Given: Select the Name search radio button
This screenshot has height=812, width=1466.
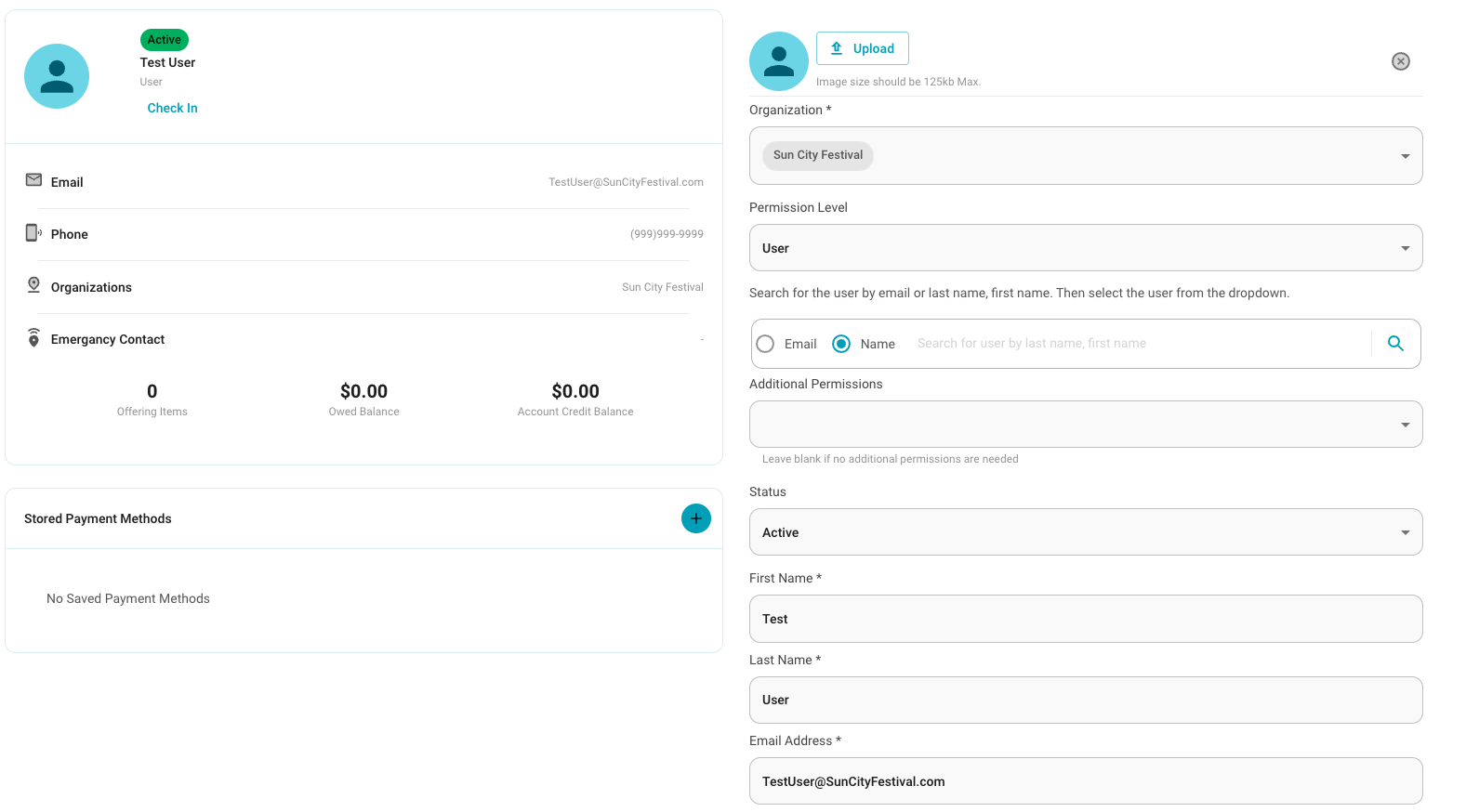Looking at the screenshot, I should [841, 344].
